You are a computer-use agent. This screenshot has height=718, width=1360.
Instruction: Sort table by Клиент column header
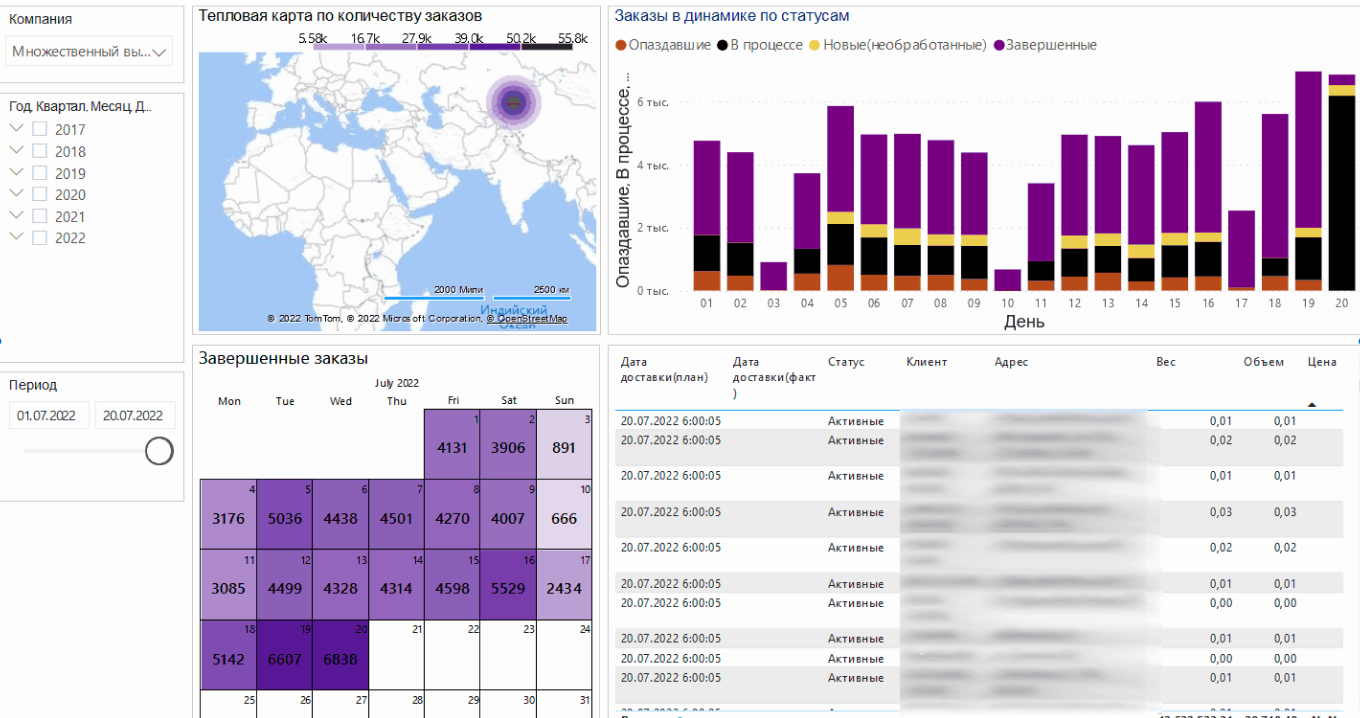pyautogui.click(x=926, y=362)
